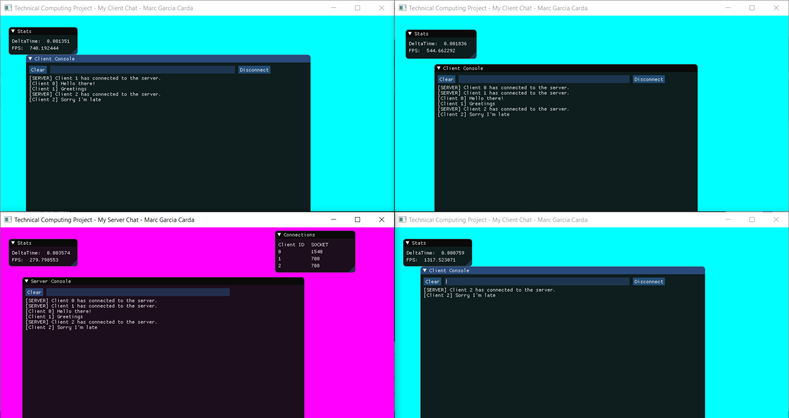
Task: Click the title bar app icon of the FPS 1317 client window
Action: coord(403,220)
